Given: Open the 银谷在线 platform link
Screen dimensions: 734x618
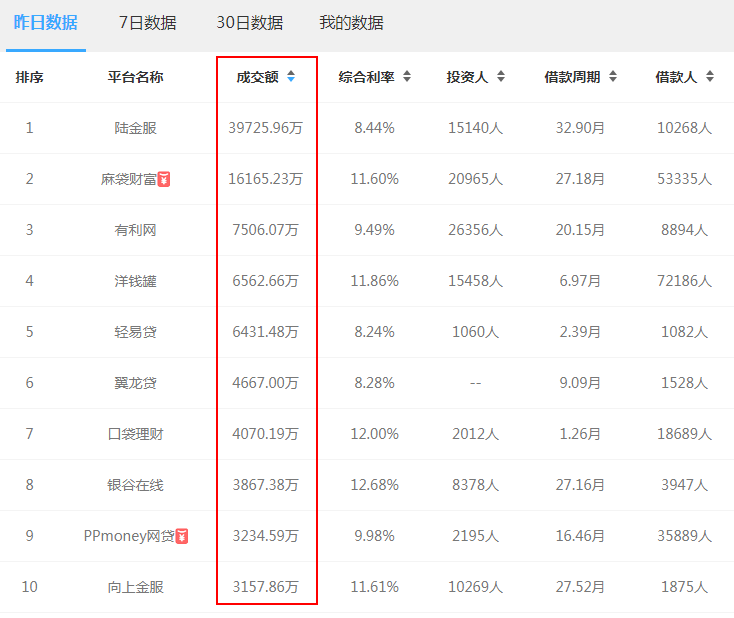Looking at the screenshot, I should 135,485.
